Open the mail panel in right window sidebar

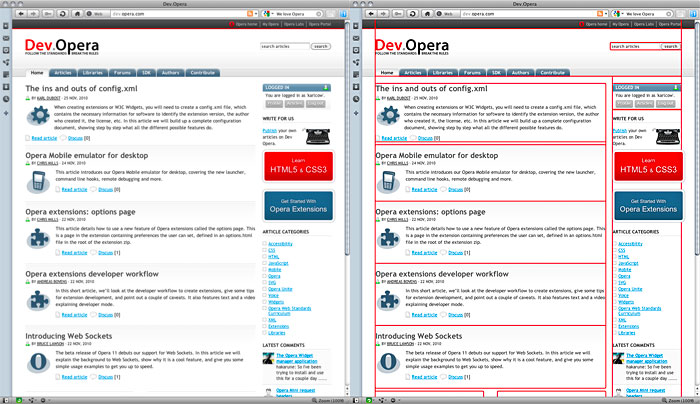point(356,38)
